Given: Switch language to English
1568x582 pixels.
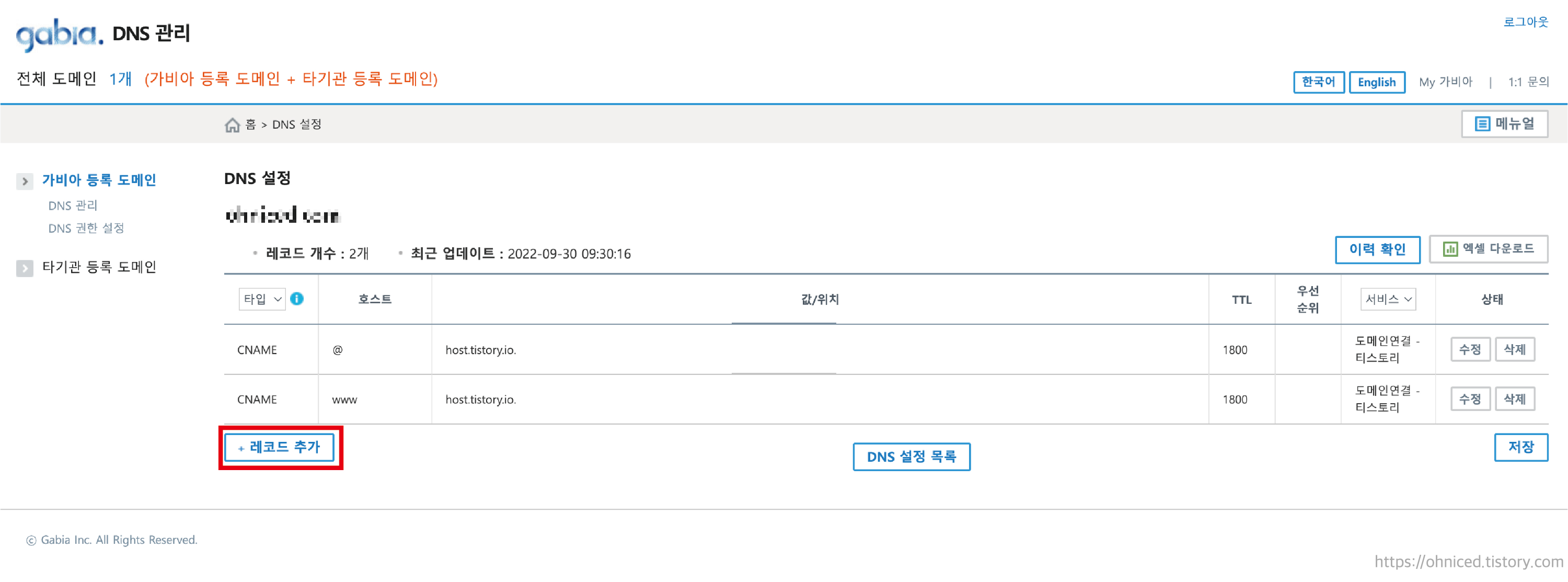Looking at the screenshot, I should 1376,82.
